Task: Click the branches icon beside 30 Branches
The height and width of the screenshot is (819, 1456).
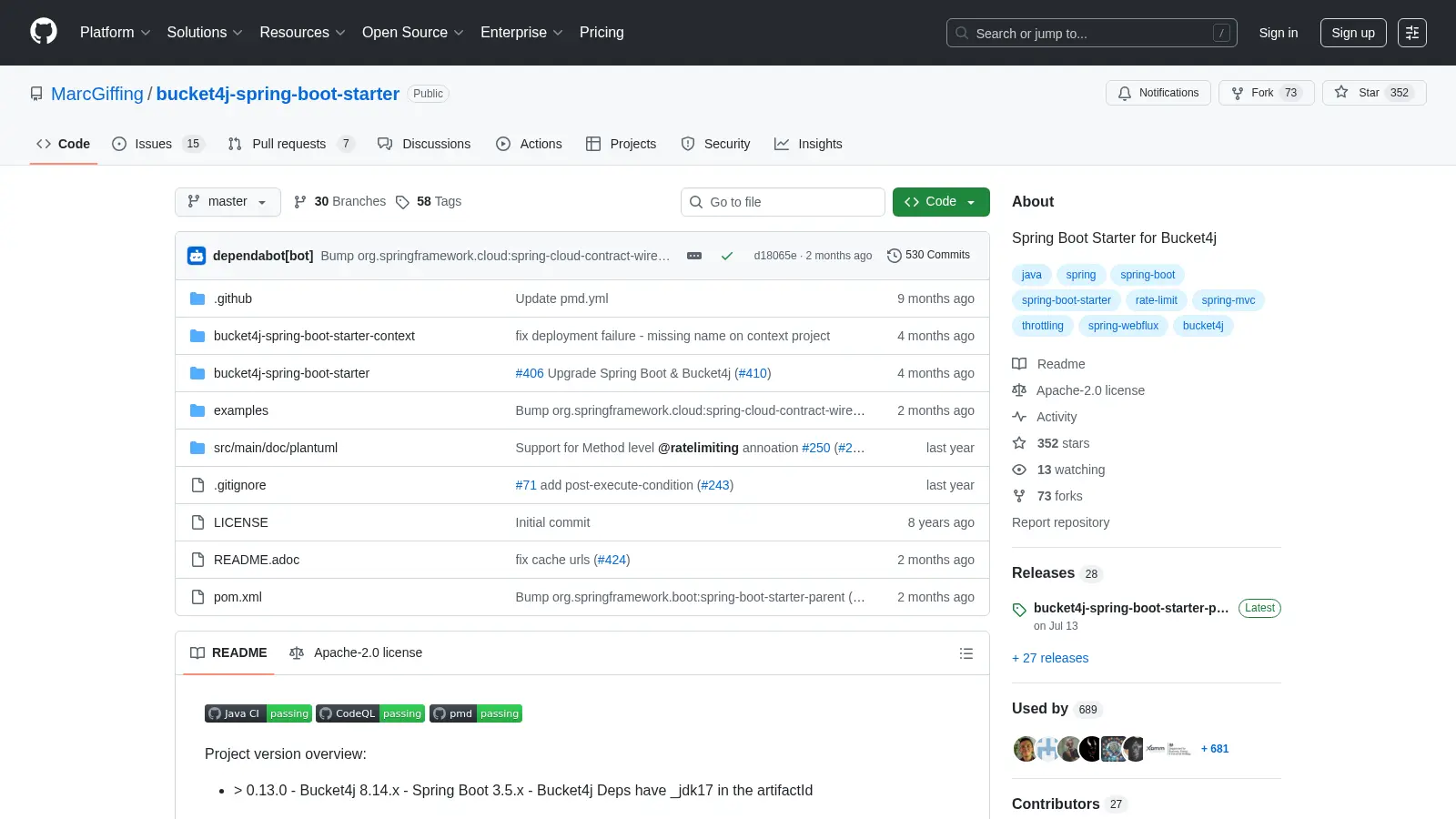Action: (300, 202)
